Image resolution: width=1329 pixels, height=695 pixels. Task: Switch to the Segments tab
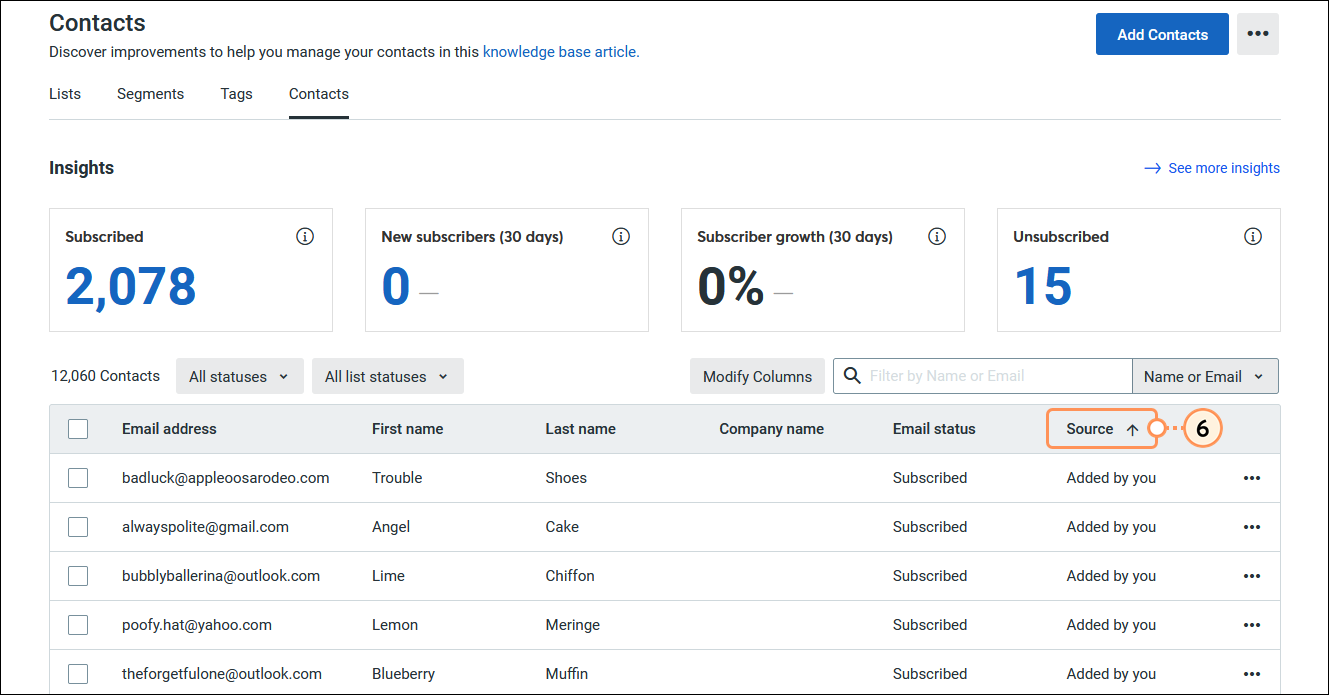point(150,94)
